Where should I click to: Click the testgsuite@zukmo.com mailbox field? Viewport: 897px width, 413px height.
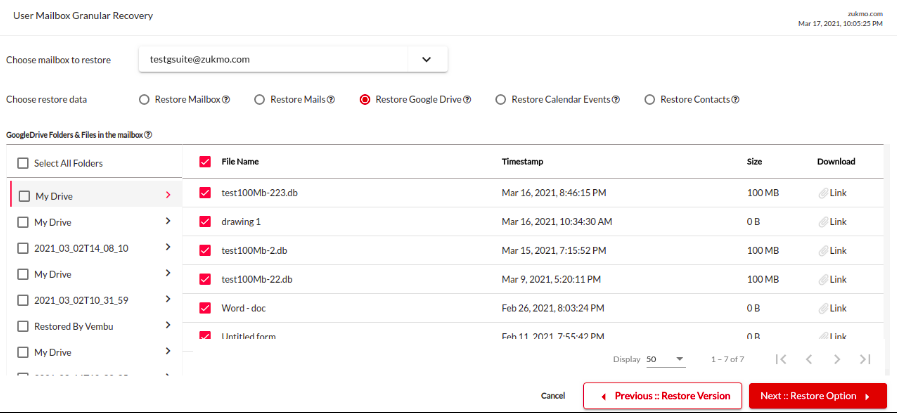pyautogui.click(x=293, y=59)
